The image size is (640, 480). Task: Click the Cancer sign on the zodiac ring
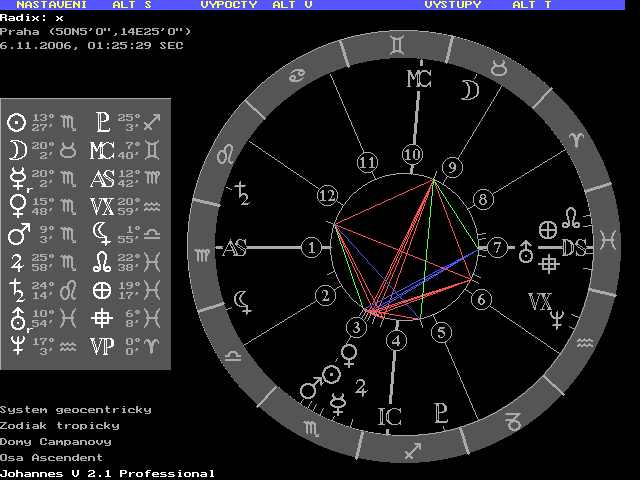[298, 75]
